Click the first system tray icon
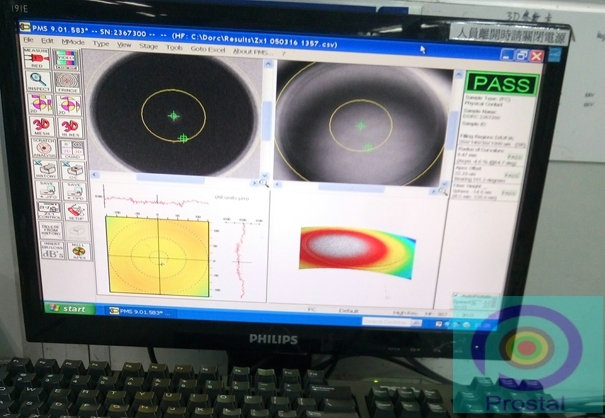This screenshot has width=605, height=418. tap(439, 324)
